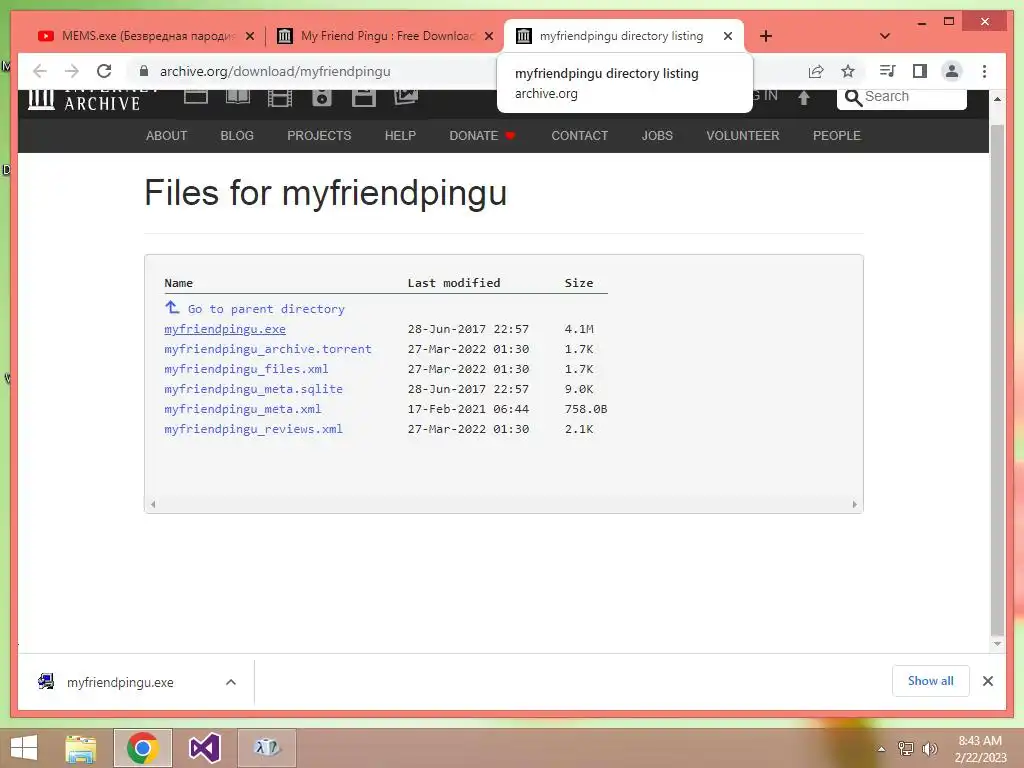Open the CONTACT menu item

580,135
